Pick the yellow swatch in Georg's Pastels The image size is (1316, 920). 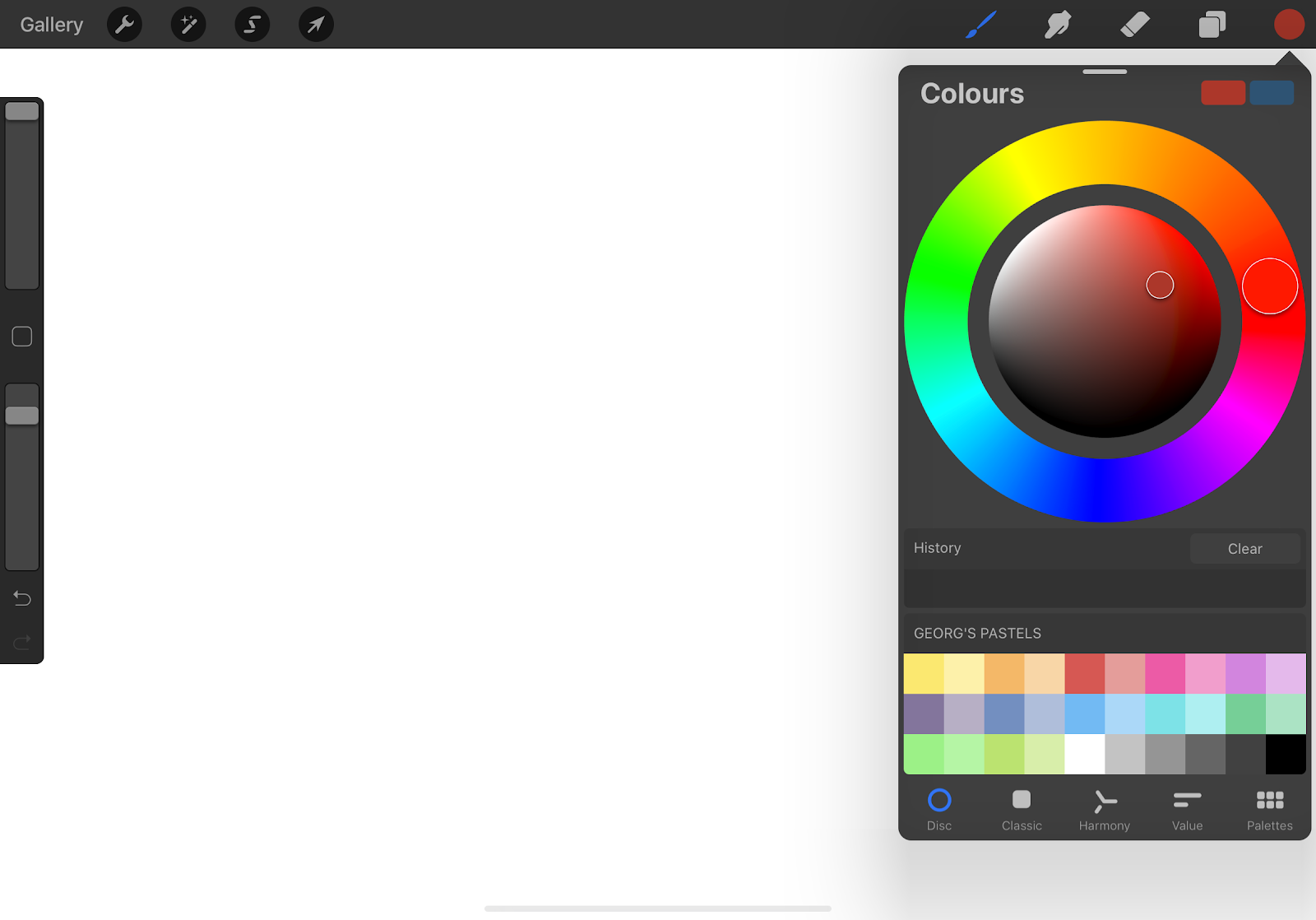[x=924, y=674]
